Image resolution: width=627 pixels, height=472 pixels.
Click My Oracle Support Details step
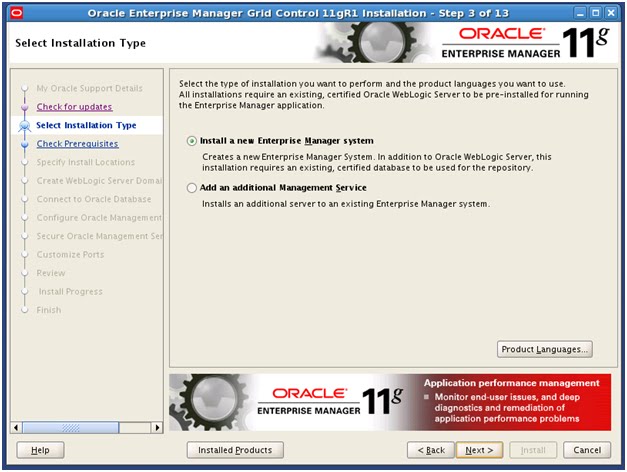point(90,88)
